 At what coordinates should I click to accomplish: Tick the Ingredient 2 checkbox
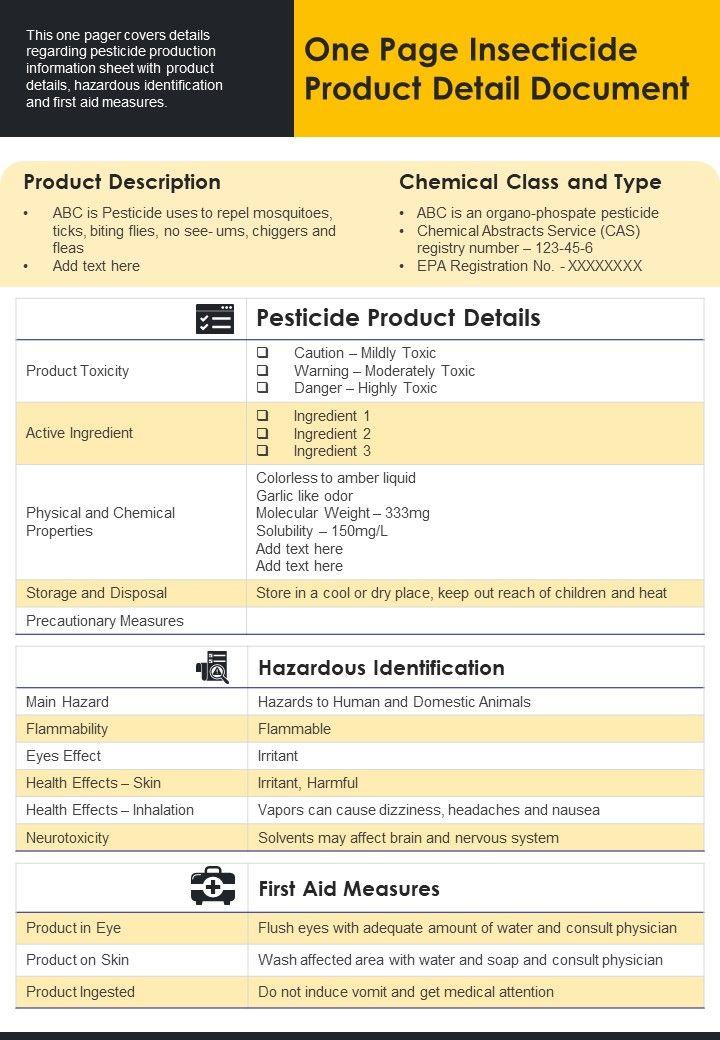tap(262, 433)
